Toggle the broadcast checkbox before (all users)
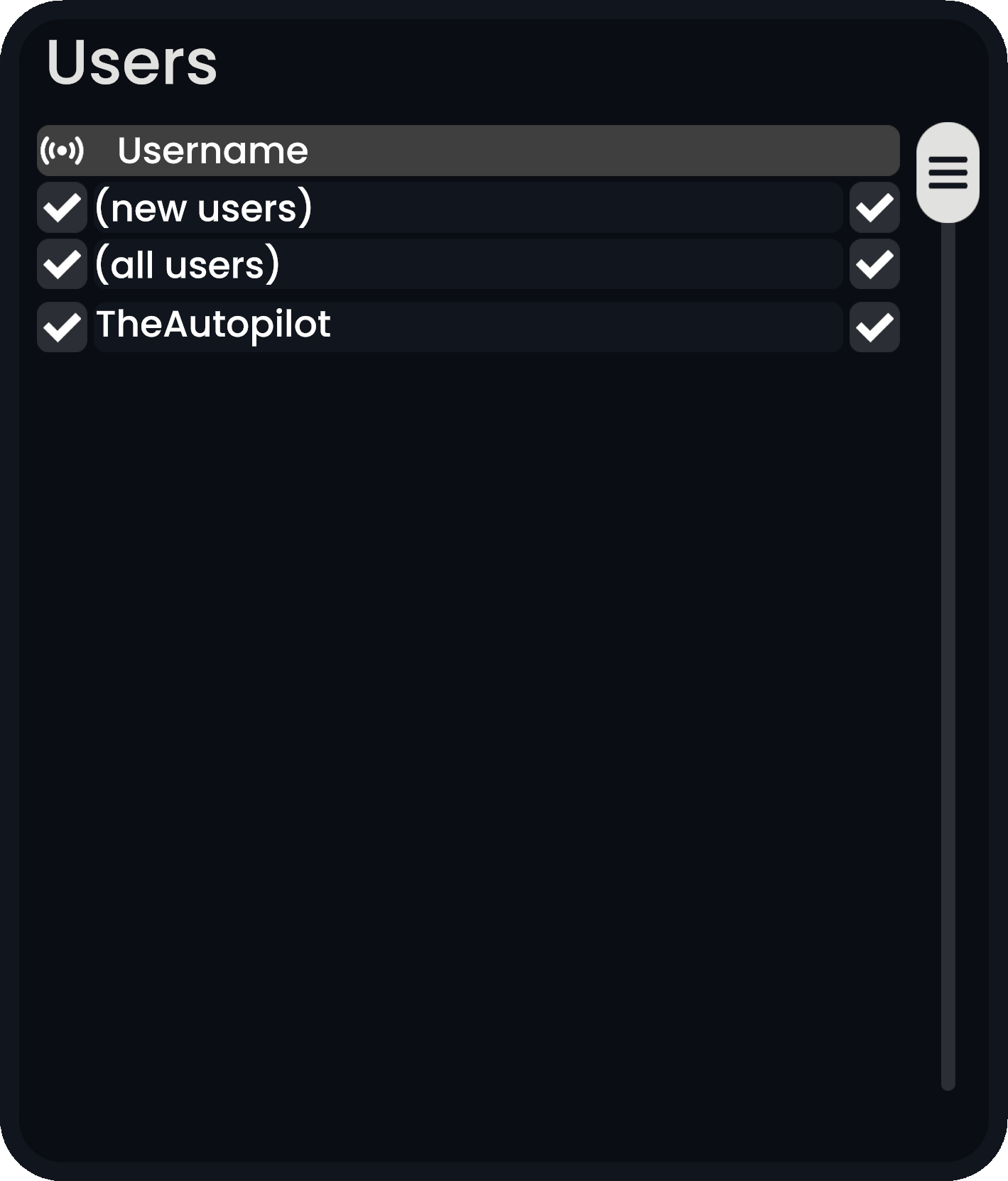The image size is (1008, 1181). pyautogui.click(x=62, y=265)
